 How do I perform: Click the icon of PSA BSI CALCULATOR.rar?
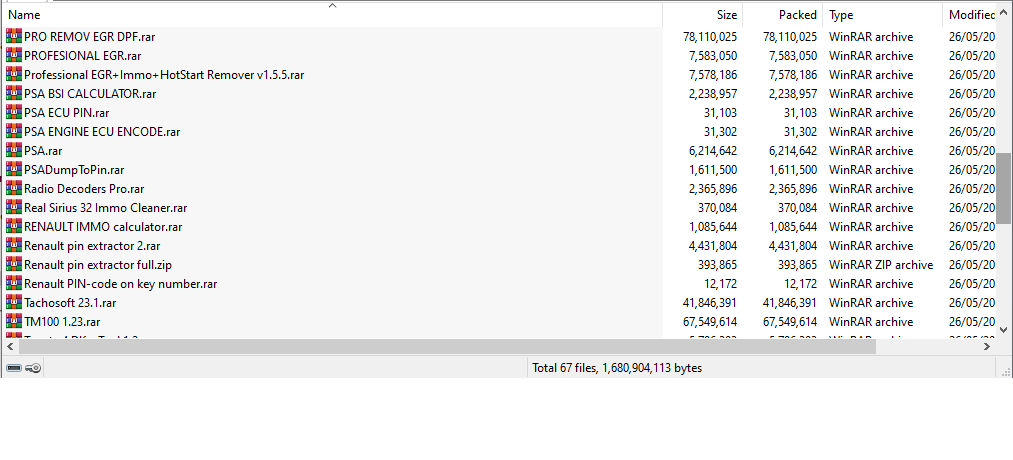tap(14, 94)
